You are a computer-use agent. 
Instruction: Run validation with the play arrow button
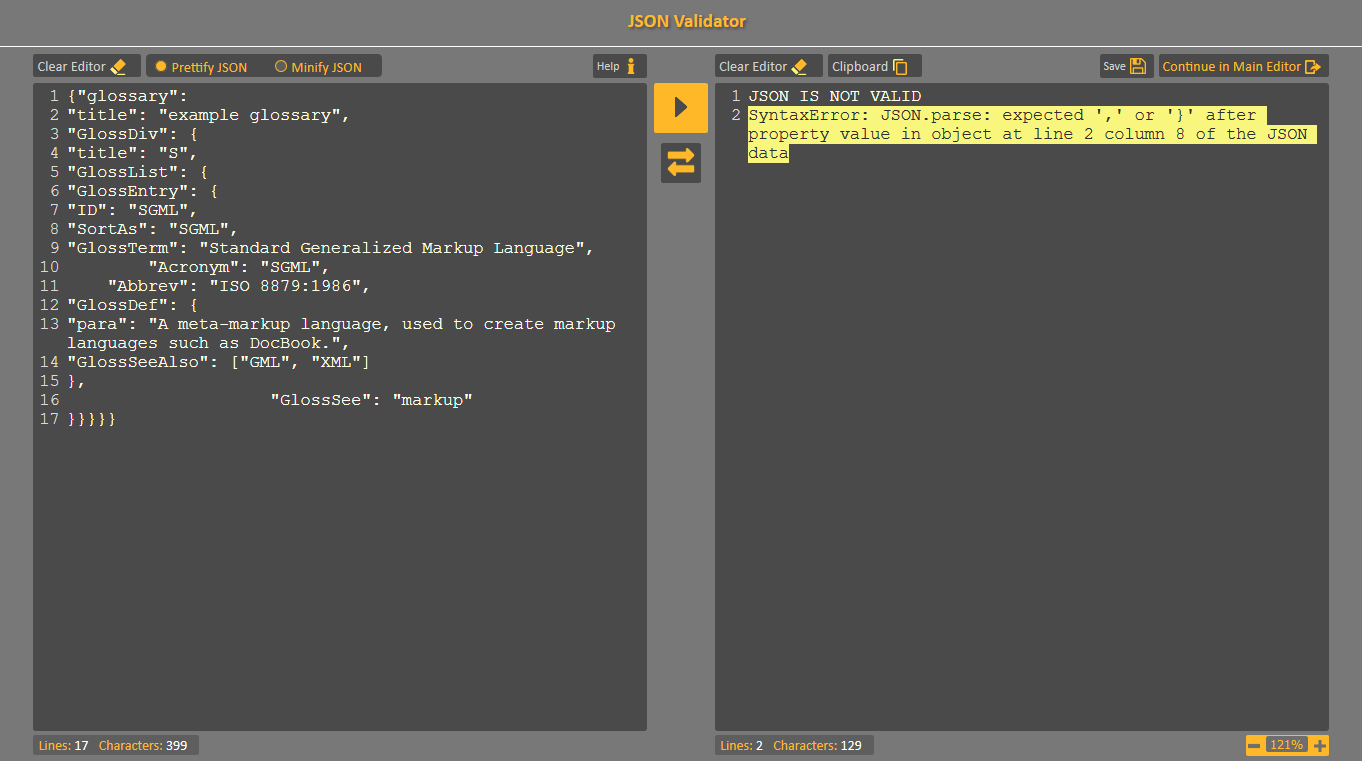coord(681,108)
